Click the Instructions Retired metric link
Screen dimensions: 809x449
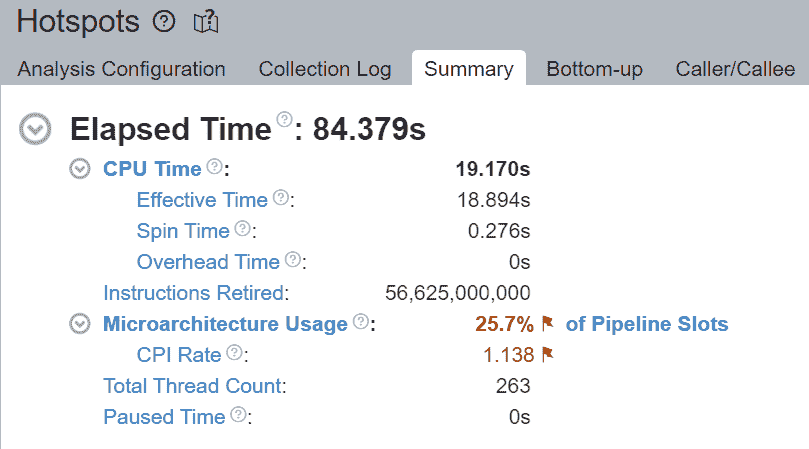click(x=195, y=293)
